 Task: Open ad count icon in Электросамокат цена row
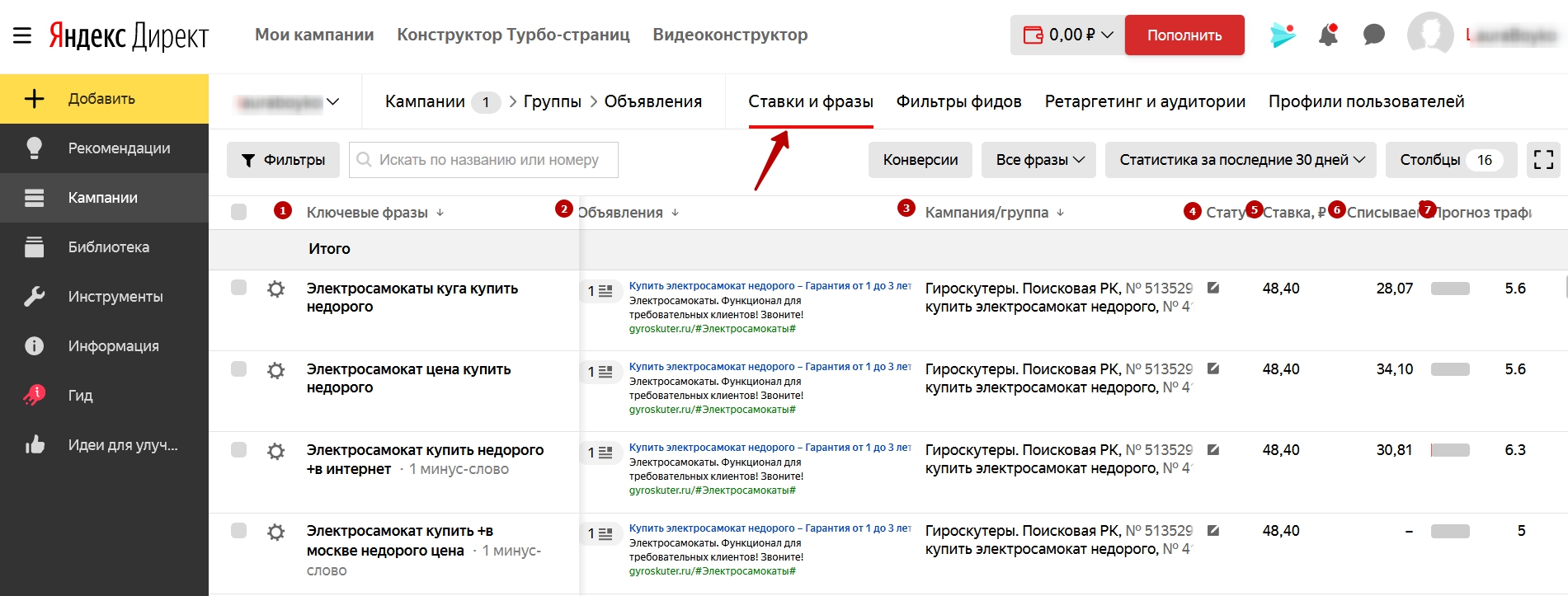(x=600, y=372)
